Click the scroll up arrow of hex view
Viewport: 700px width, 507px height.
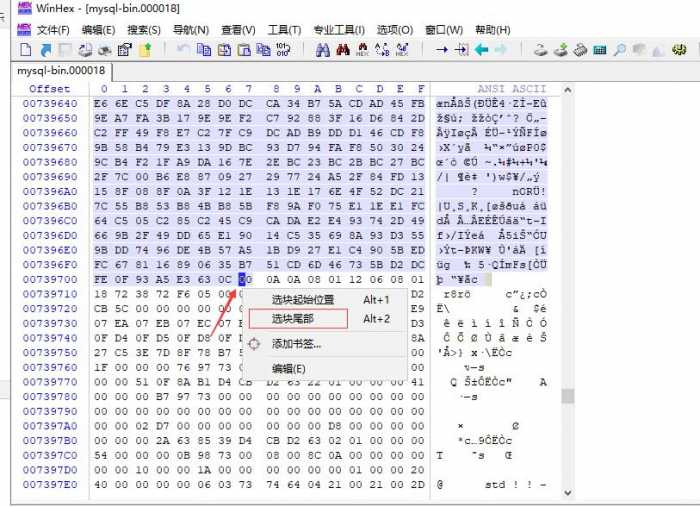point(567,90)
